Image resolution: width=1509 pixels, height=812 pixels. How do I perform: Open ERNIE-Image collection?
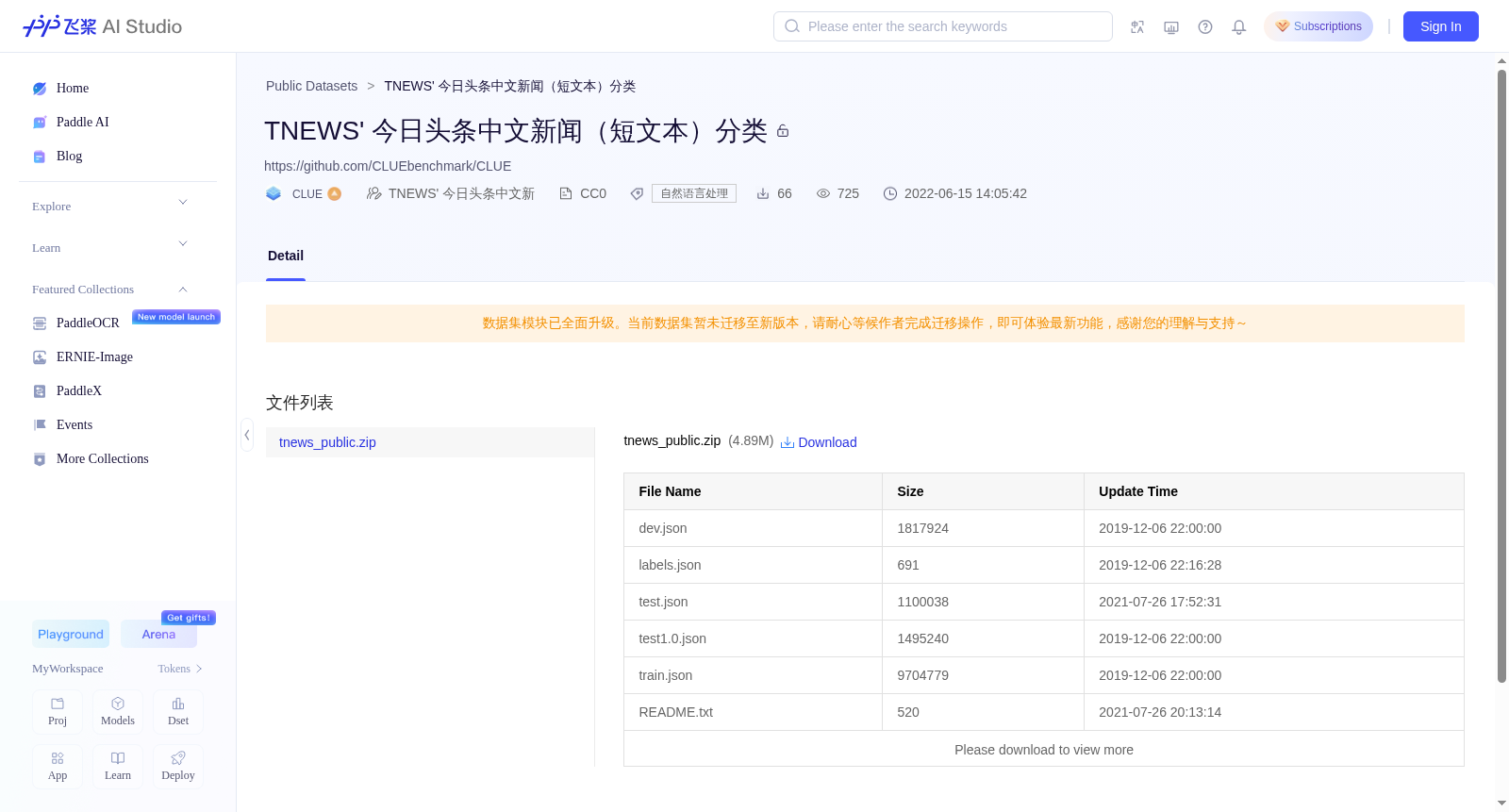tap(94, 356)
